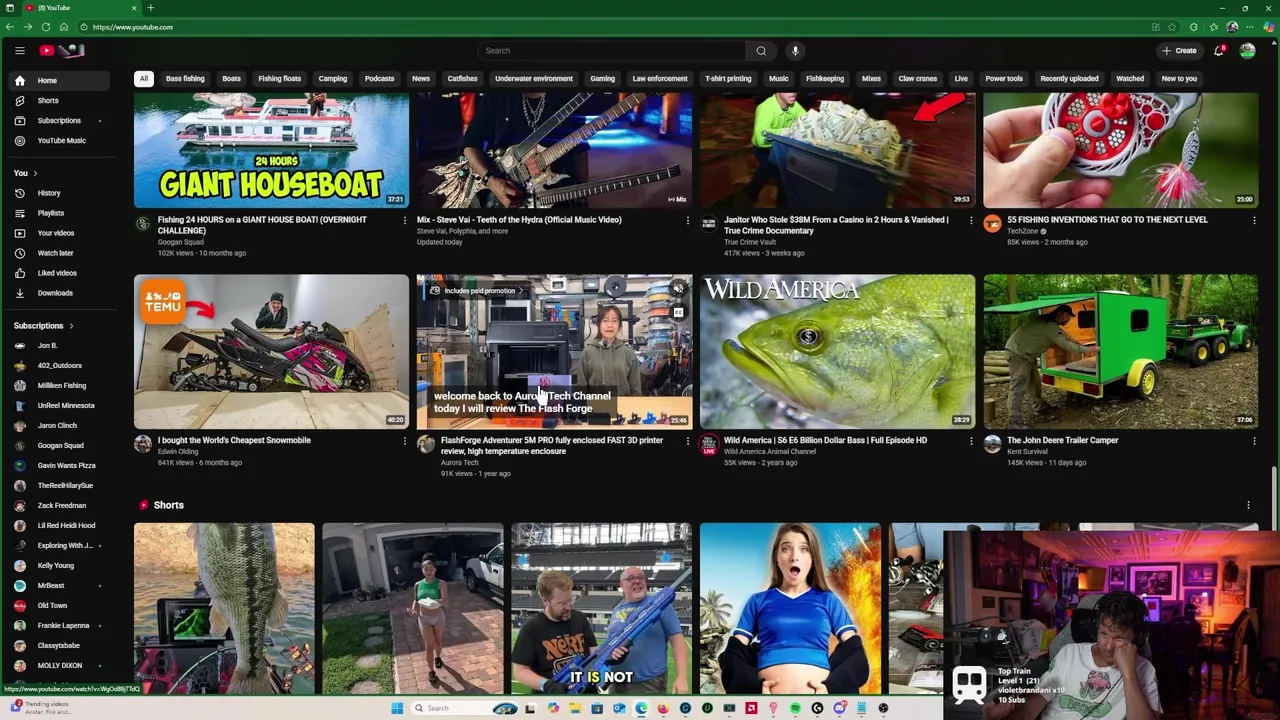Expand 'Includes paid promotion' notice
Screen dimensions: 1280x720
pyautogui.click(x=479, y=291)
